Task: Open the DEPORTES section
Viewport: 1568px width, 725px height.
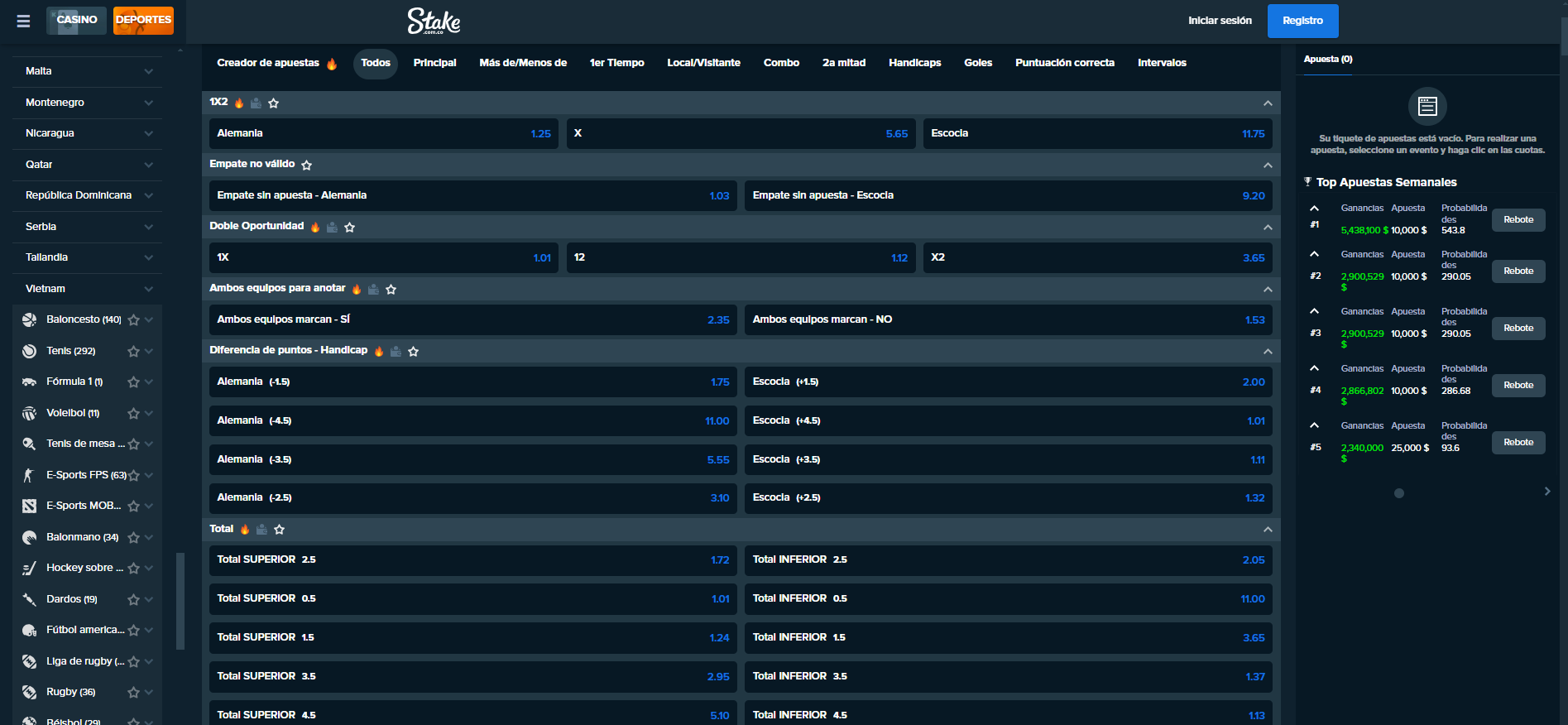Action: point(143,20)
